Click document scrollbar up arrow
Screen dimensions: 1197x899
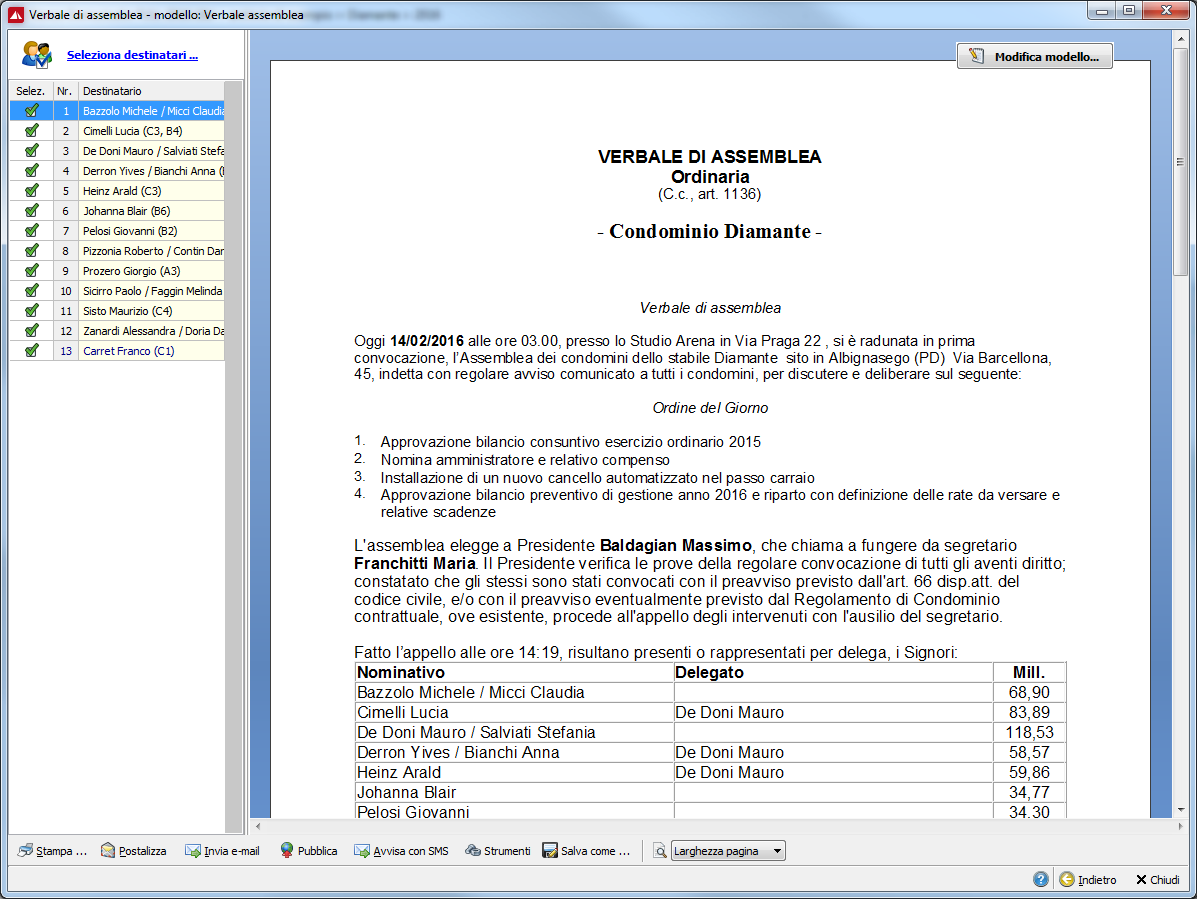point(1180,37)
